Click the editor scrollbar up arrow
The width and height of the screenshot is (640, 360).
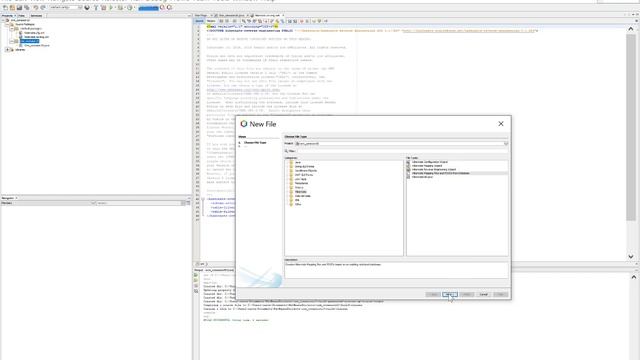[x=631, y=29]
